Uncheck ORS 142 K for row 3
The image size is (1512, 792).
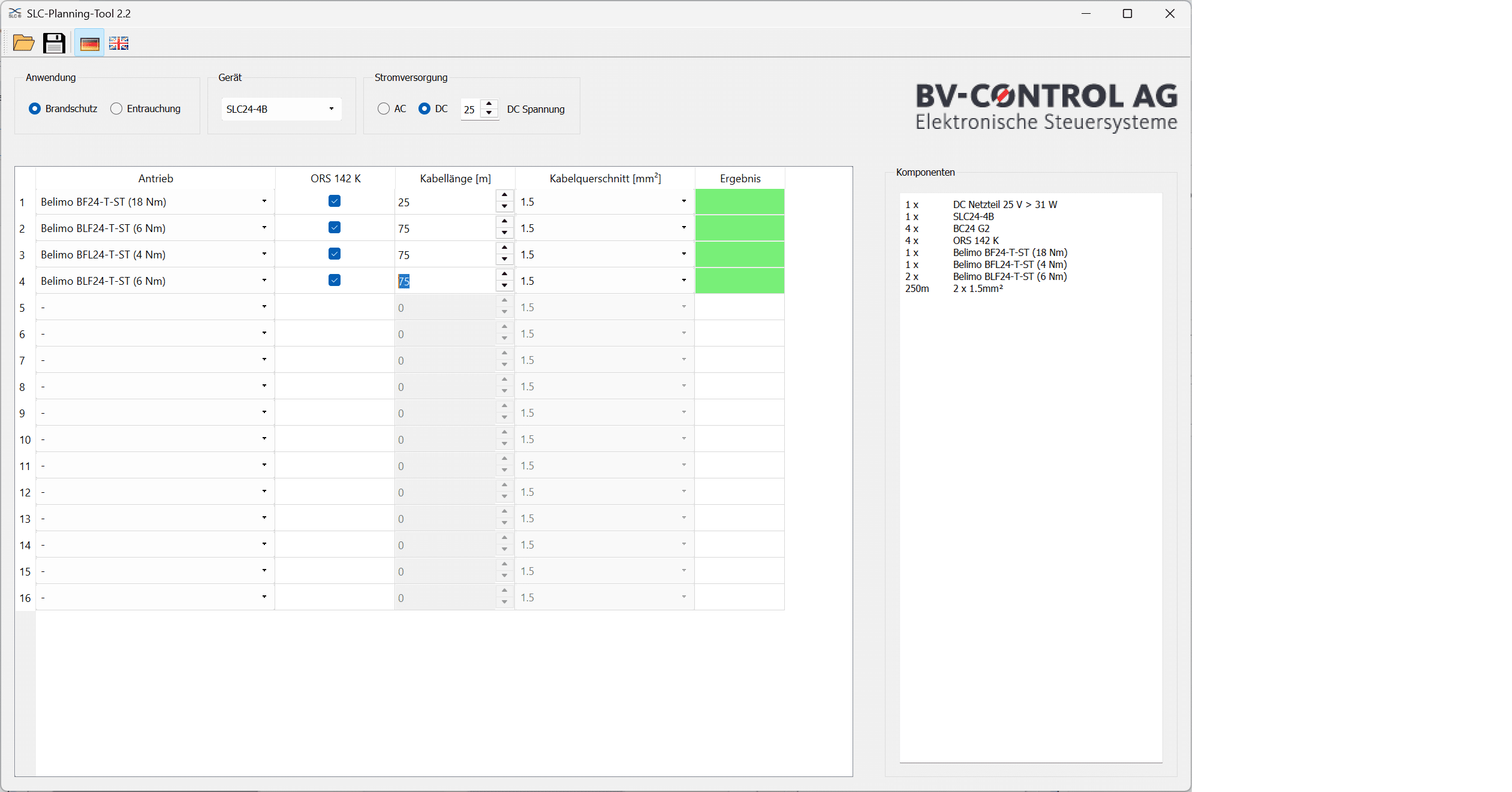(335, 254)
